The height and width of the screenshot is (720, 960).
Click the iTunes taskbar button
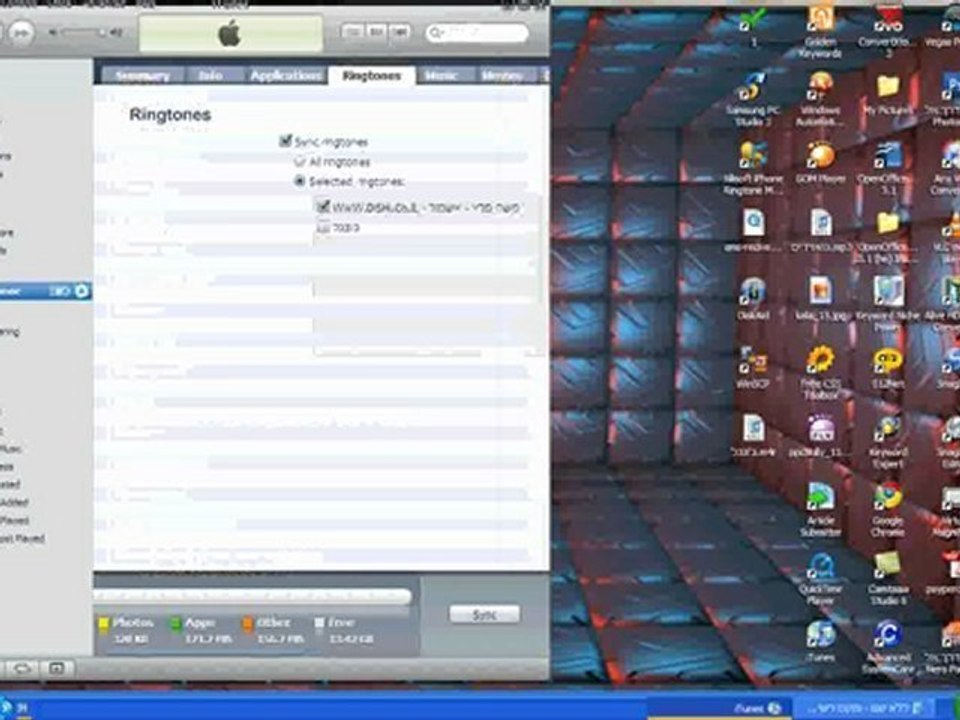click(x=720, y=708)
